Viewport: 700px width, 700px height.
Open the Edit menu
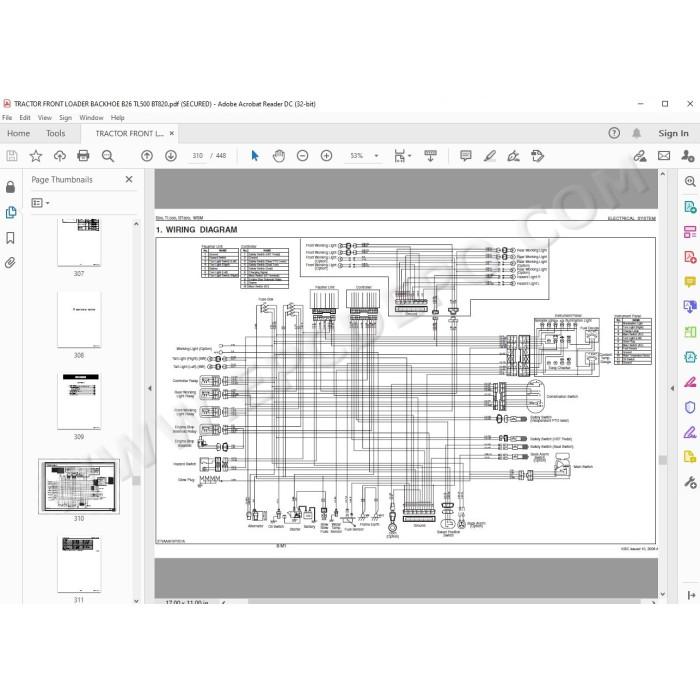coord(25,117)
